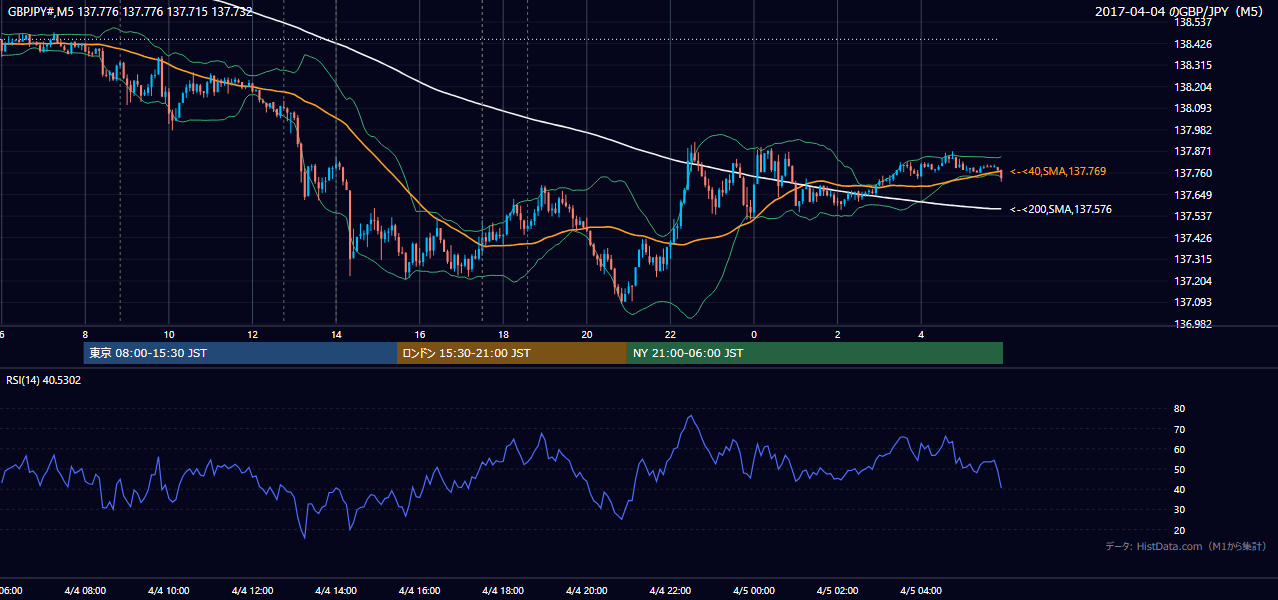Click the 4/4 12:00 time axis label
Image resolution: width=1278 pixels, height=600 pixels.
pyautogui.click(x=252, y=591)
